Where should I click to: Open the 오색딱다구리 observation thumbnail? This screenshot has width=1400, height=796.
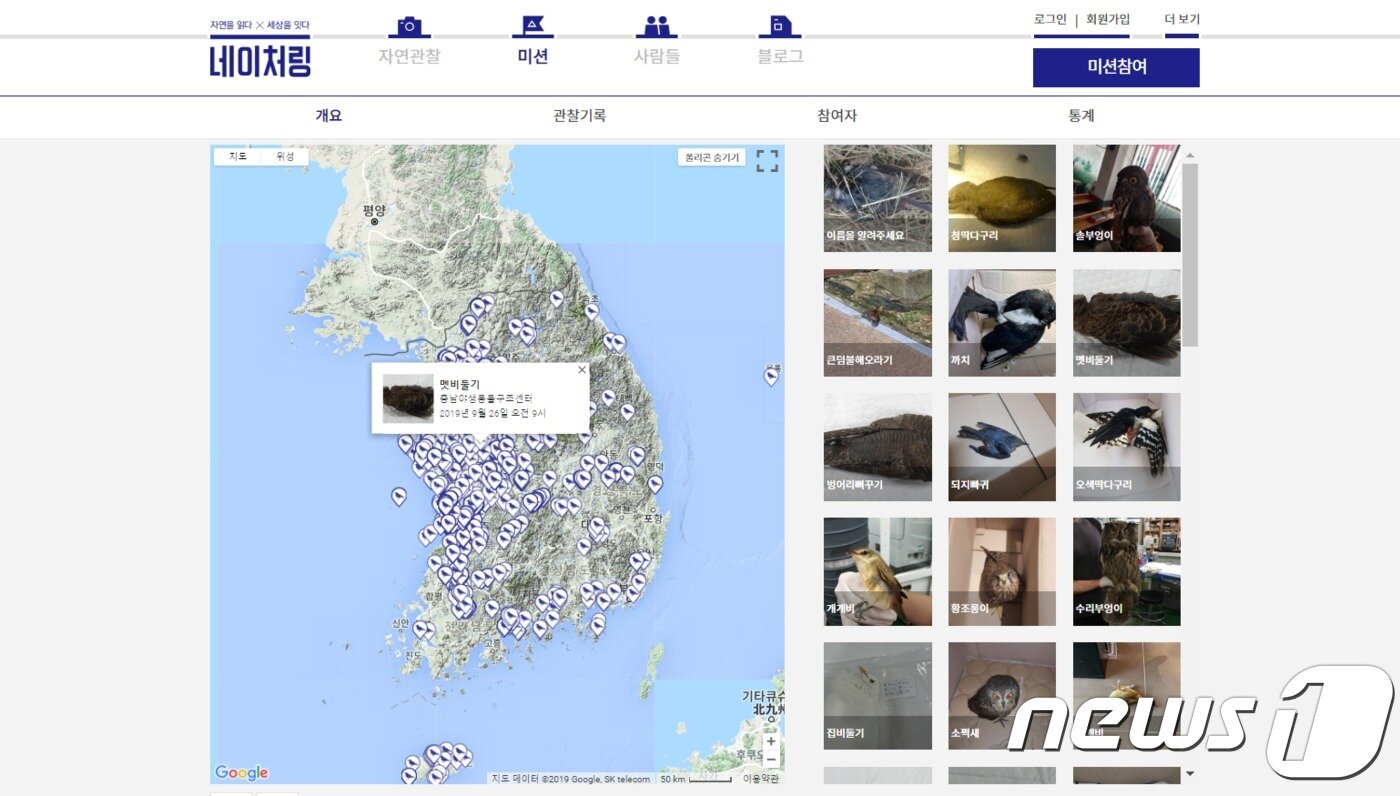tap(1126, 447)
